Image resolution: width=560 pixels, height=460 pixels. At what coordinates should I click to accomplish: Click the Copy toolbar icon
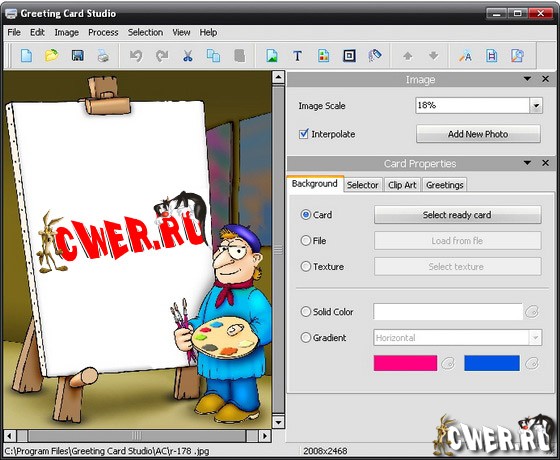(213, 56)
